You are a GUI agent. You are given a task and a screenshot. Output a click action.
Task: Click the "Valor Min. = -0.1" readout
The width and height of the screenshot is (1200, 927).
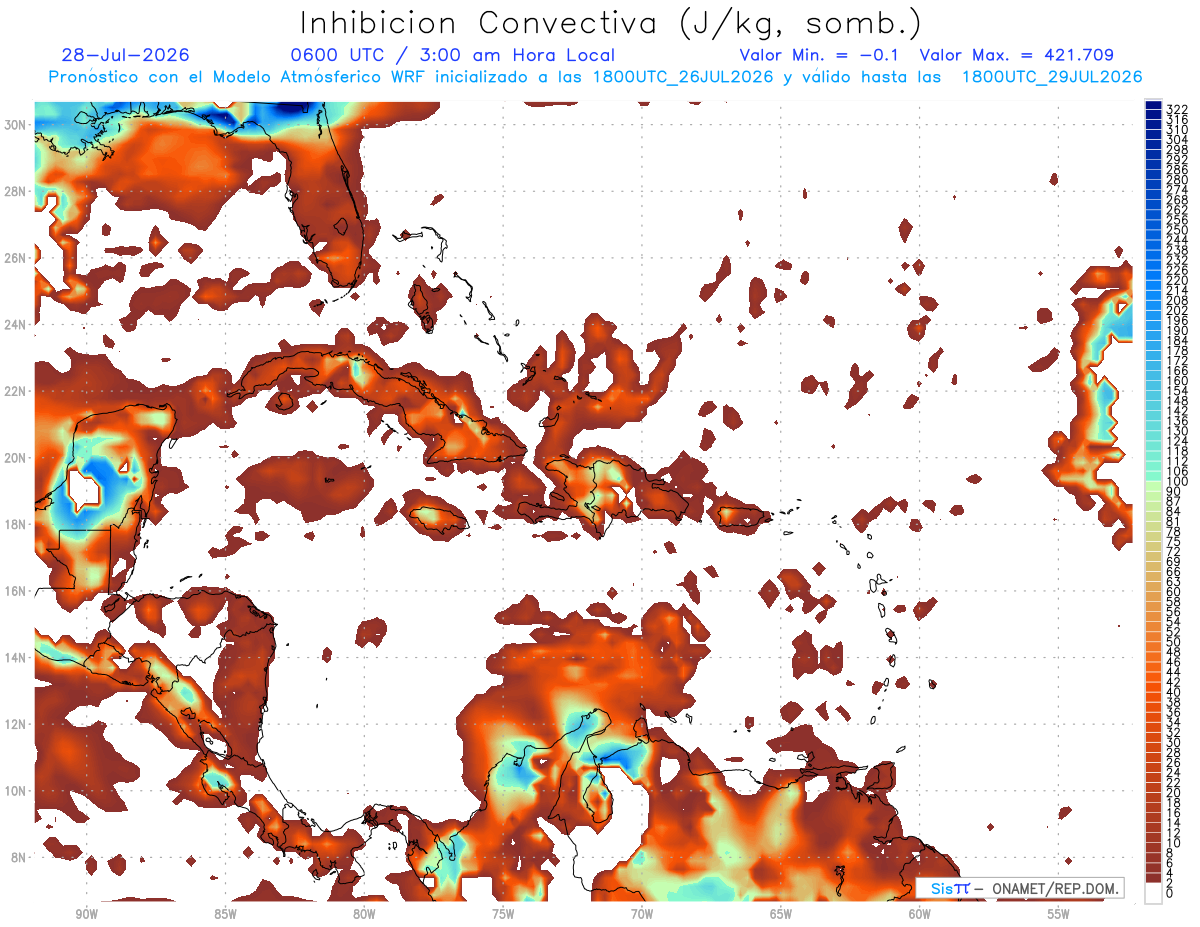coord(819,55)
